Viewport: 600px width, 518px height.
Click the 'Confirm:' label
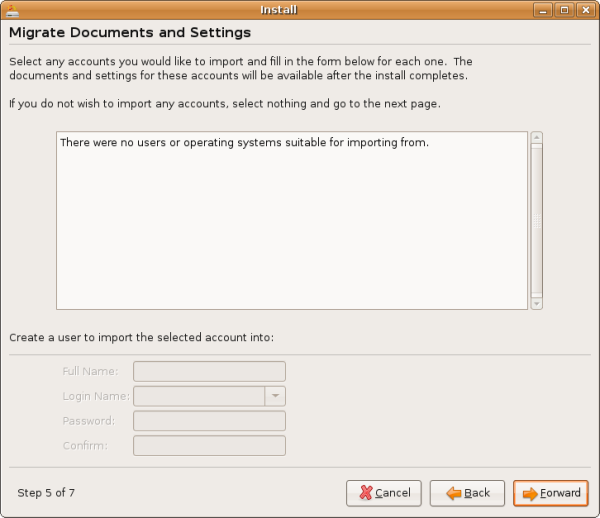(85, 446)
